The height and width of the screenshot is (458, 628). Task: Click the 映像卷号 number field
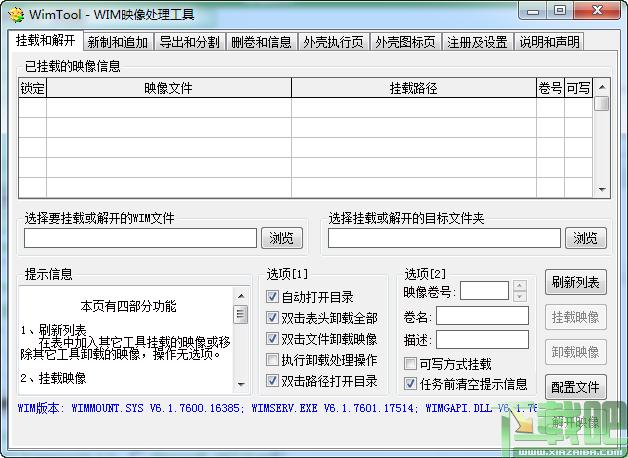point(484,291)
